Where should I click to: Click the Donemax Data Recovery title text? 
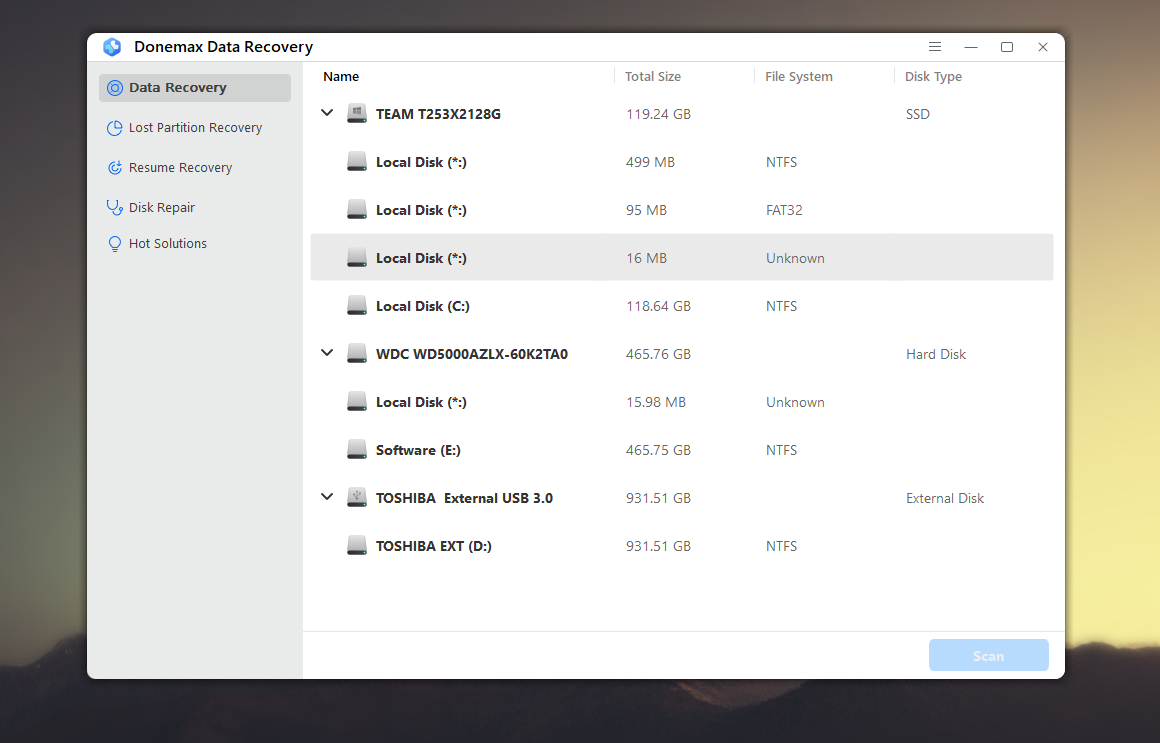point(223,47)
